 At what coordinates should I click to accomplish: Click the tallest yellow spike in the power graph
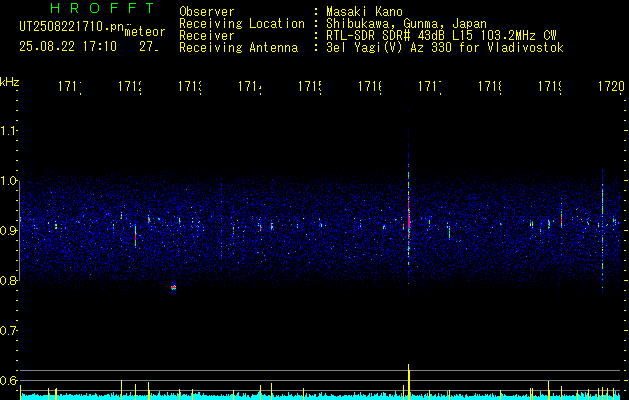[408, 381]
